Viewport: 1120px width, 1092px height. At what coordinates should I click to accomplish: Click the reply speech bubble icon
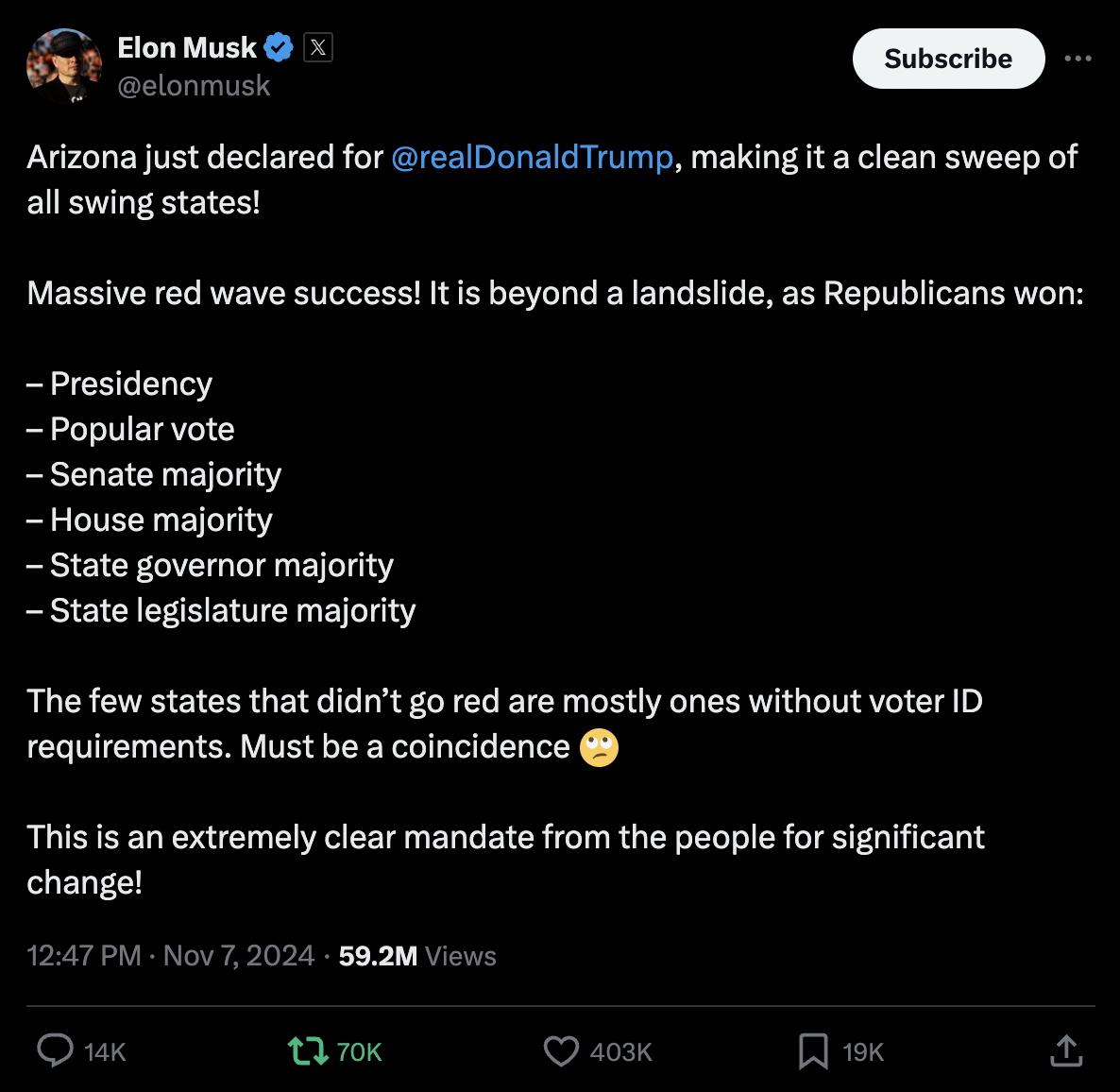pyautogui.click(x=55, y=1050)
